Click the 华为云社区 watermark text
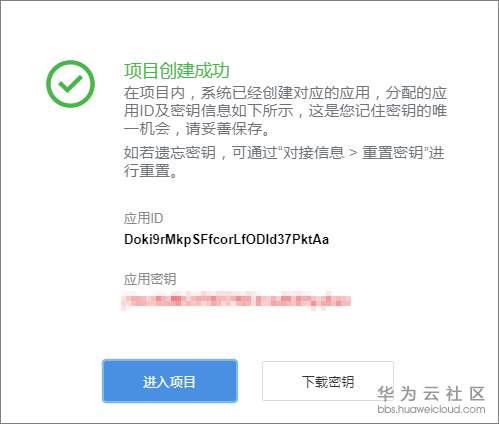 coord(431,394)
